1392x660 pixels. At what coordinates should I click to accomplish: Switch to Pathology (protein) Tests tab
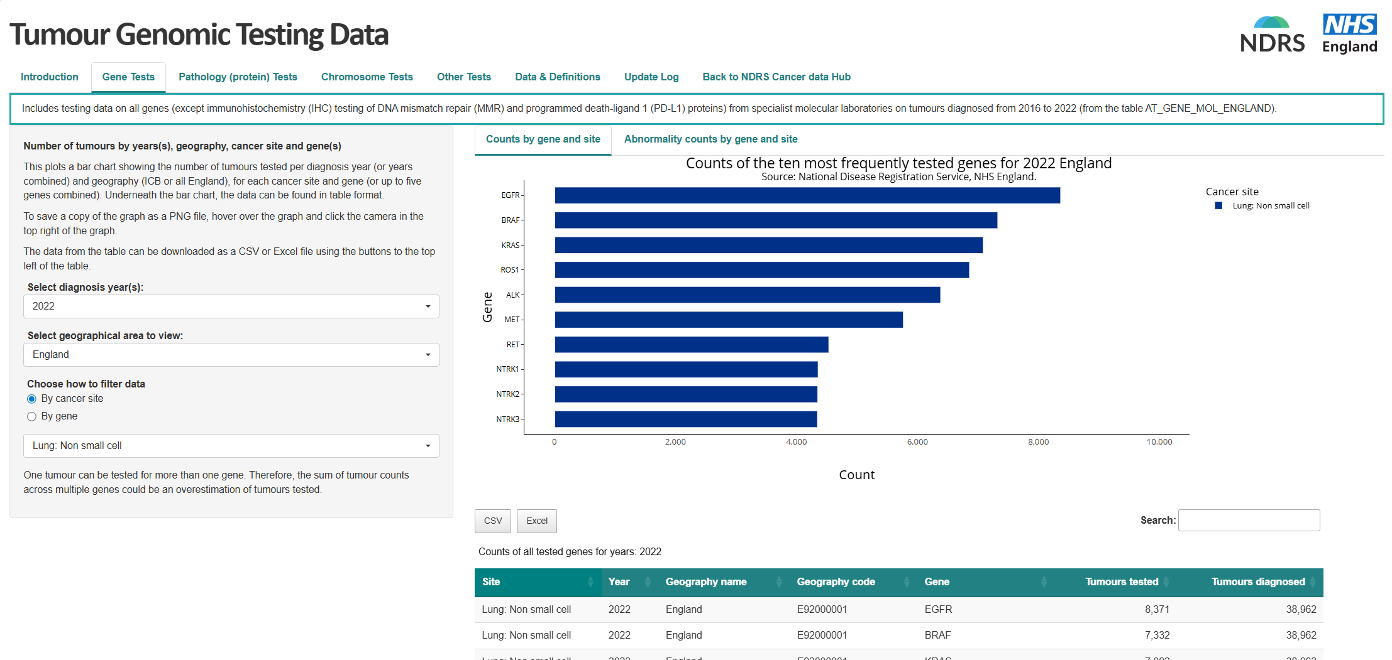[238, 77]
